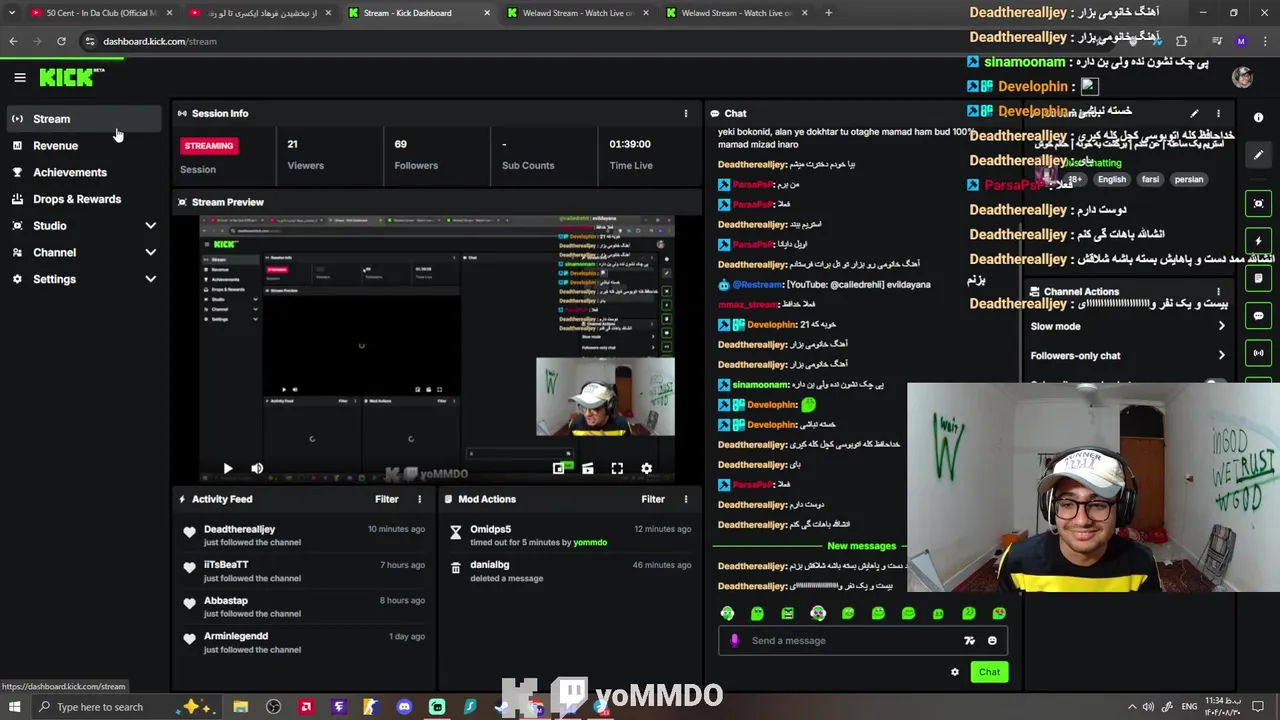This screenshot has height=720, width=1280.
Task: Open Drops & Rewards in the sidebar
Action: click(x=84, y=199)
